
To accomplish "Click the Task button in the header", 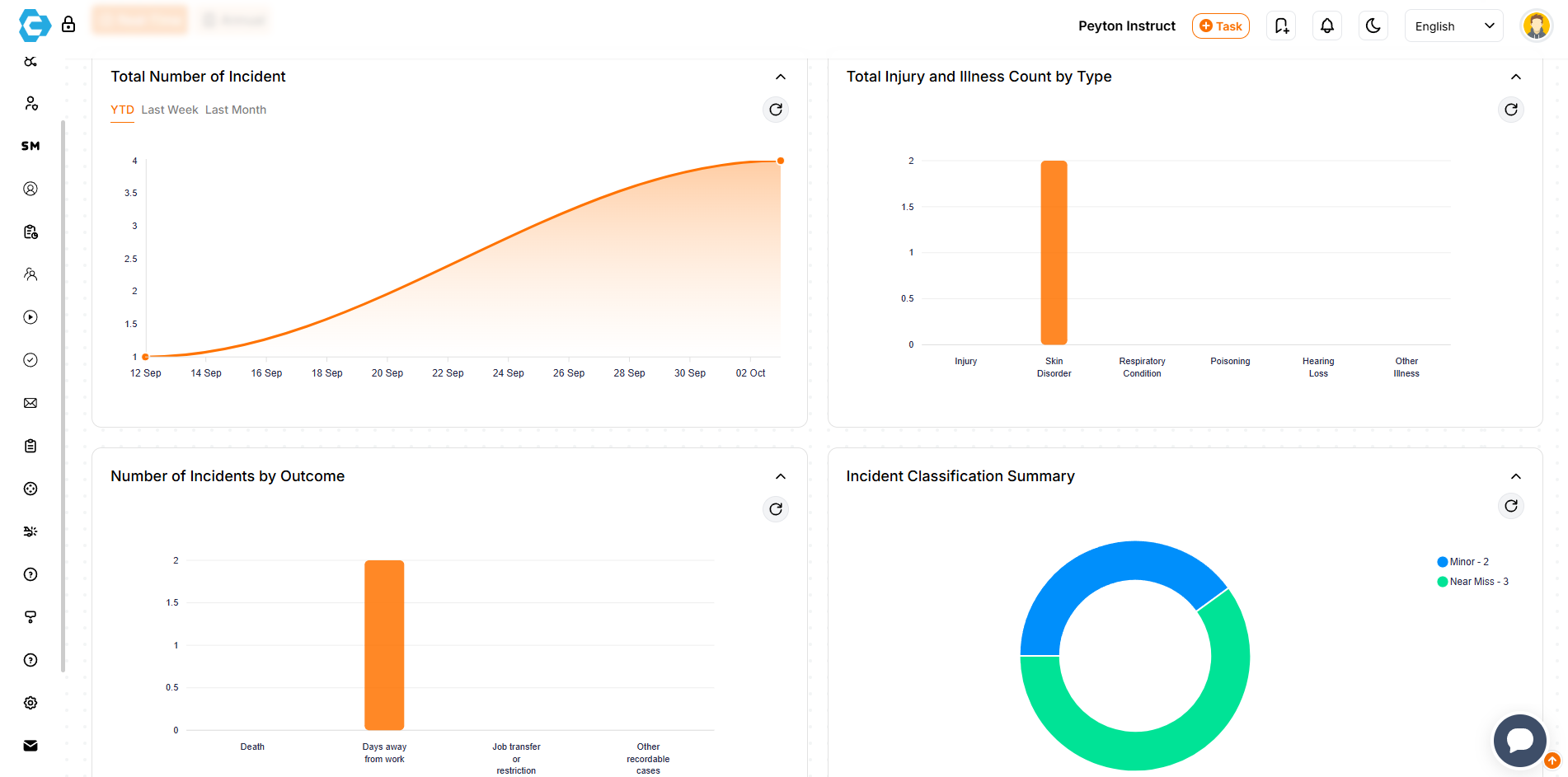I will 1221,26.
